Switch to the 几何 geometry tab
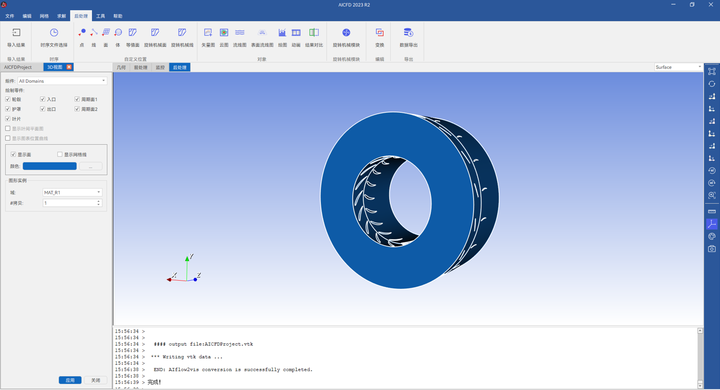 [121, 67]
